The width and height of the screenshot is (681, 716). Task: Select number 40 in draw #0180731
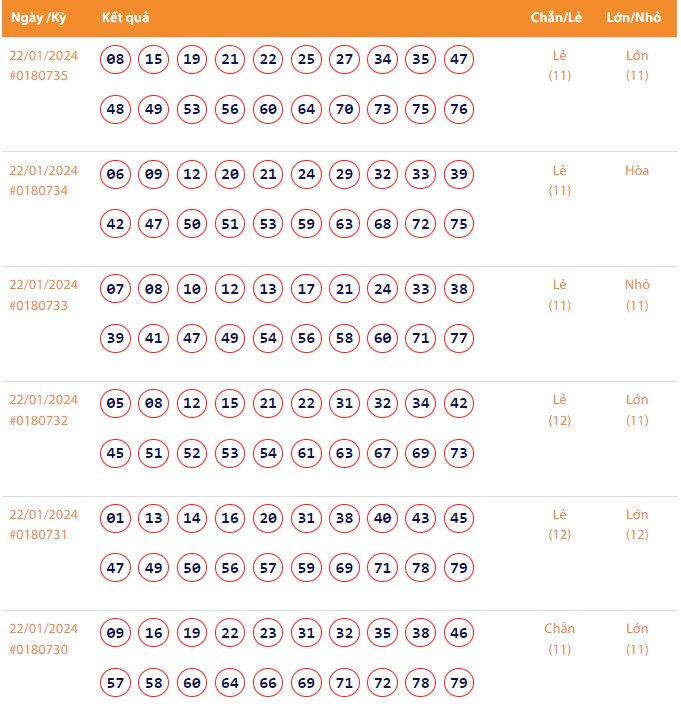(383, 519)
